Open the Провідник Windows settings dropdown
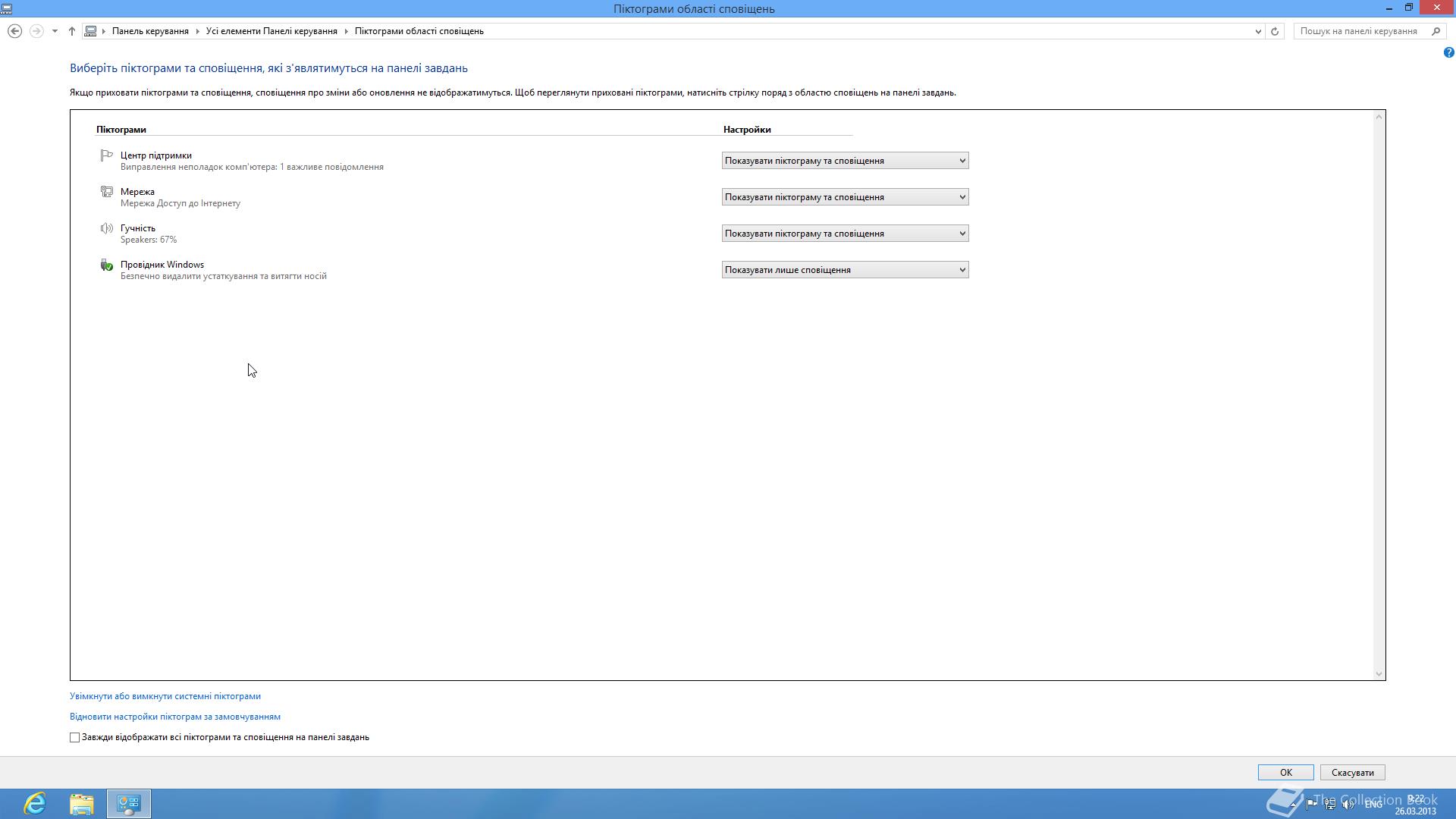This screenshot has width=1456, height=819. 845,270
